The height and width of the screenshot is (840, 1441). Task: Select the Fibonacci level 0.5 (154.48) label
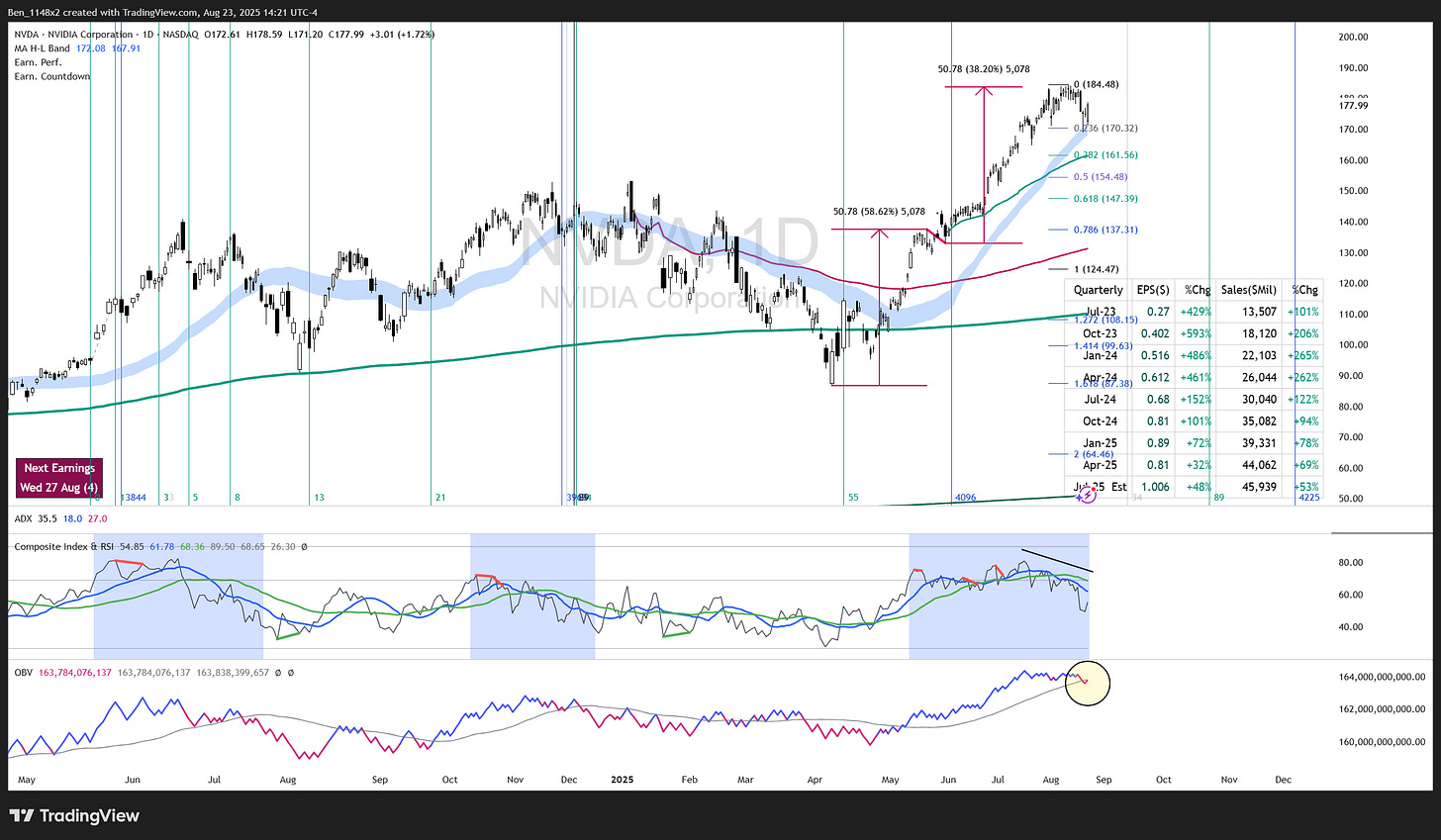[1101, 177]
